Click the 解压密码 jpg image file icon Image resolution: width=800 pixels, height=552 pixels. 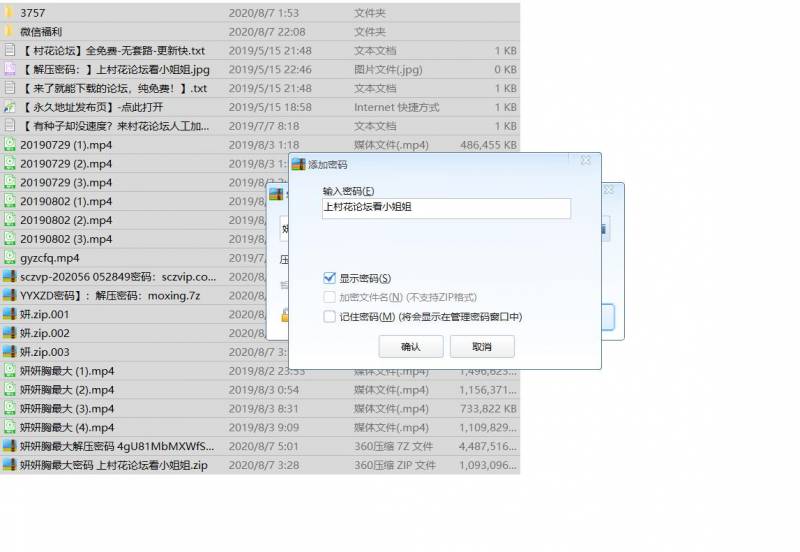pos(9,70)
